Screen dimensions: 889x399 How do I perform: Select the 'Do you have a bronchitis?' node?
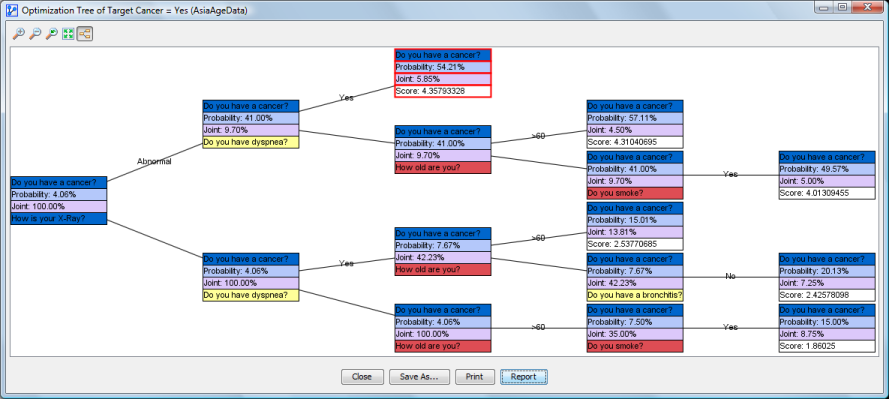tap(635, 277)
